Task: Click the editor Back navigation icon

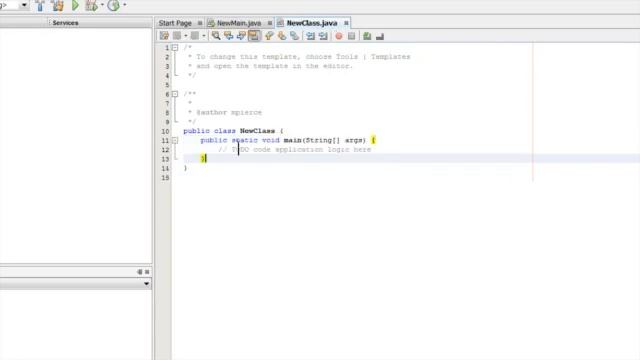Action: (x=177, y=36)
